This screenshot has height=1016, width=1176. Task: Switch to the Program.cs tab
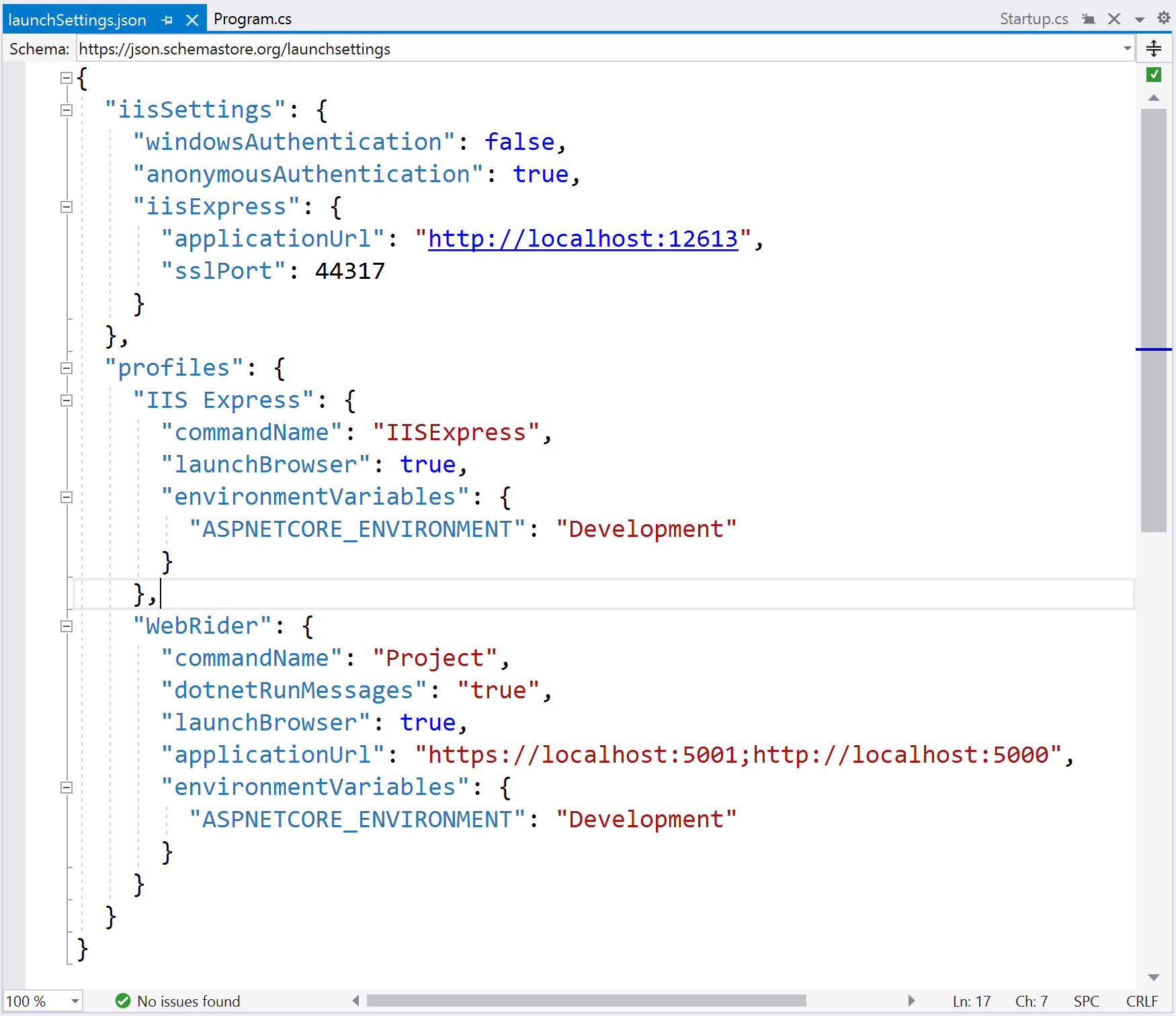[252, 18]
